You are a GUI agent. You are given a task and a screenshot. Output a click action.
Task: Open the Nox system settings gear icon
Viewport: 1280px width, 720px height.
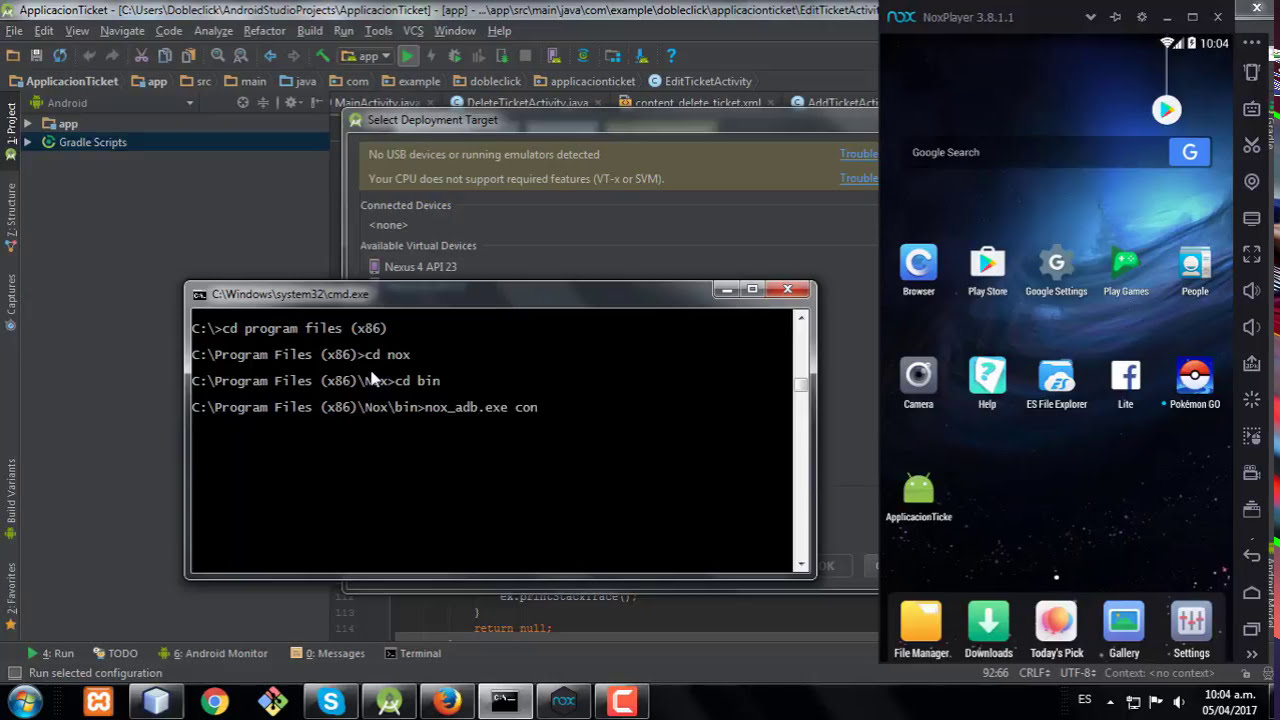[x=1142, y=17]
